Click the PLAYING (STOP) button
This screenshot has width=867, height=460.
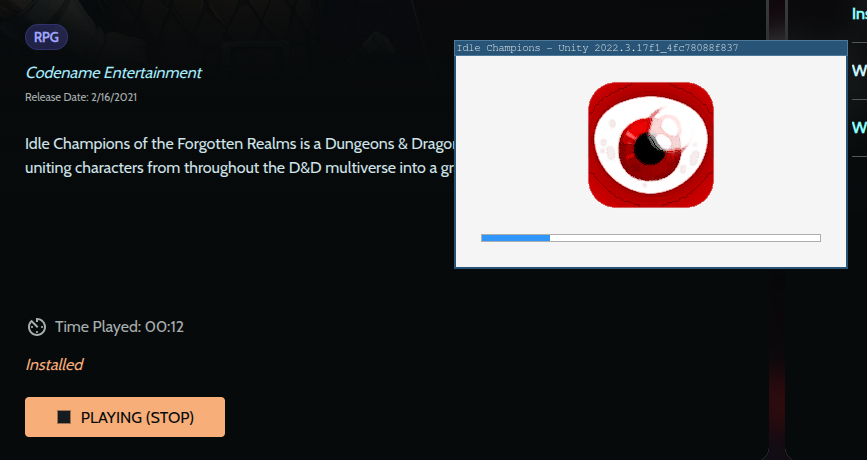tap(125, 417)
